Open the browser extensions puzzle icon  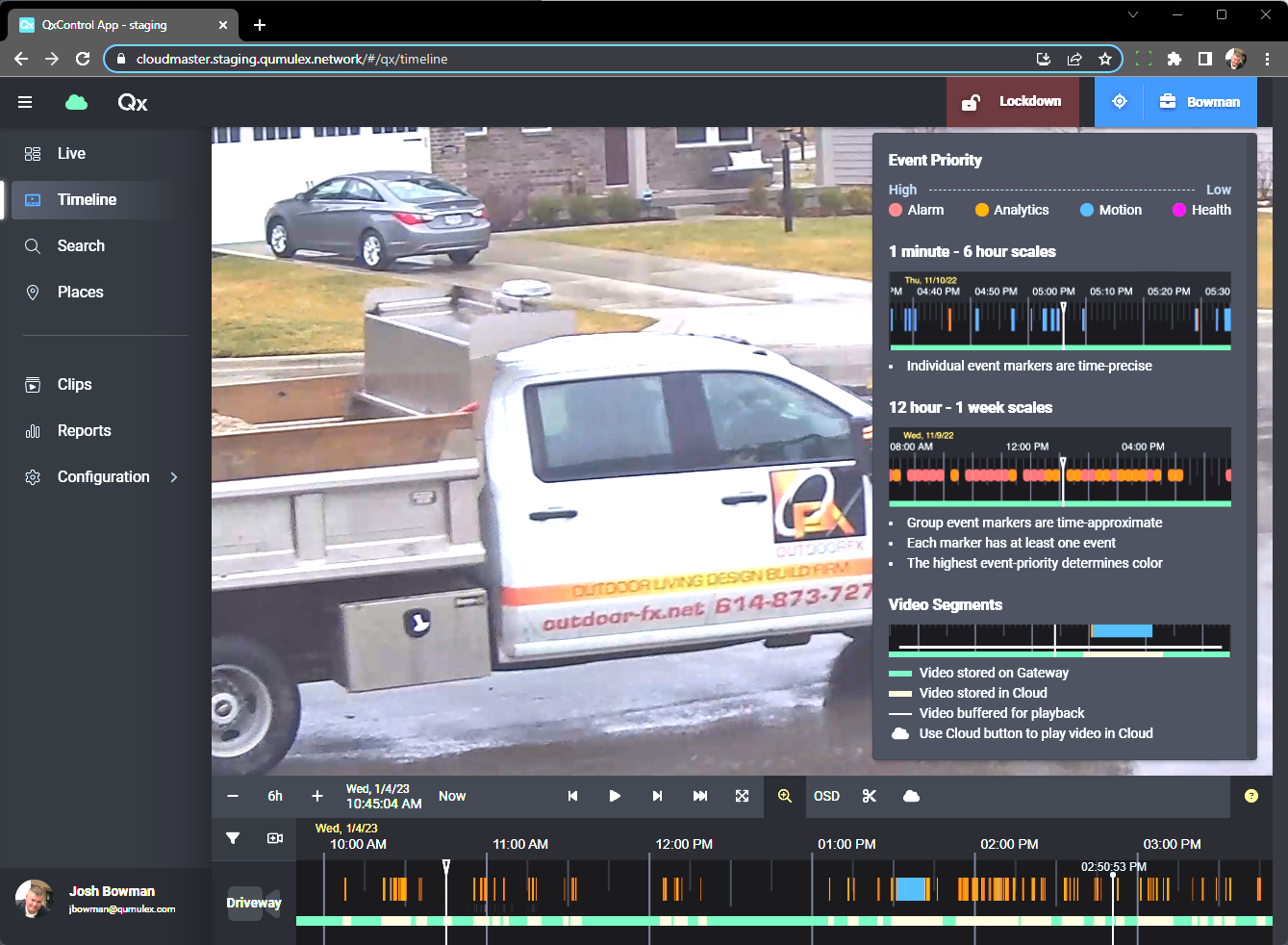click(1174, 59)
